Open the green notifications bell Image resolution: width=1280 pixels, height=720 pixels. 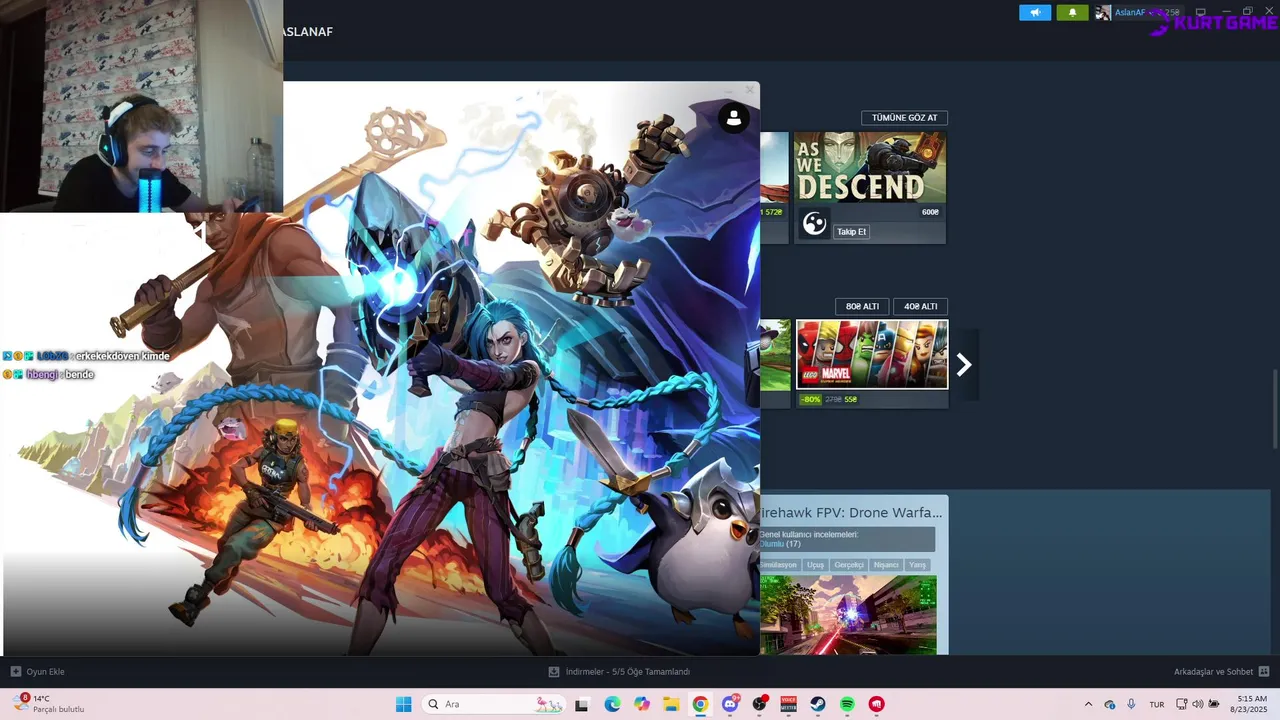[1072, 12]
